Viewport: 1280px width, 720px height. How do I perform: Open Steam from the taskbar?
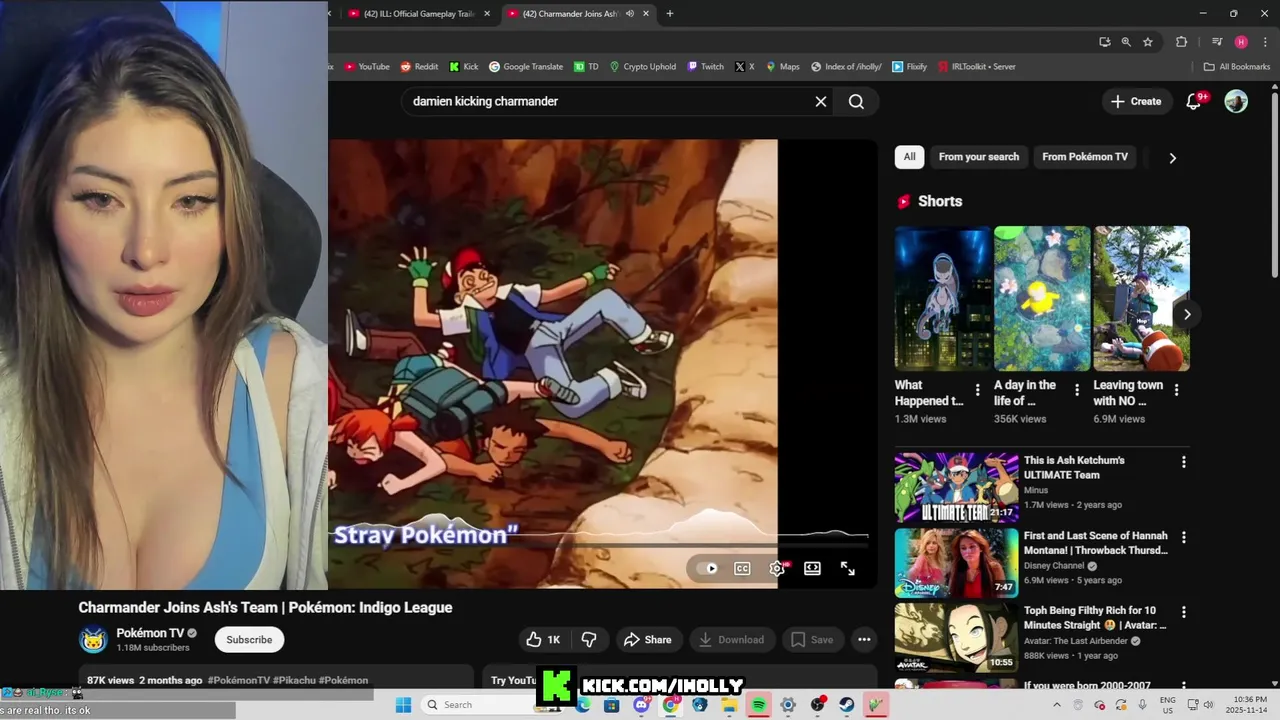[x=847, y=705]
